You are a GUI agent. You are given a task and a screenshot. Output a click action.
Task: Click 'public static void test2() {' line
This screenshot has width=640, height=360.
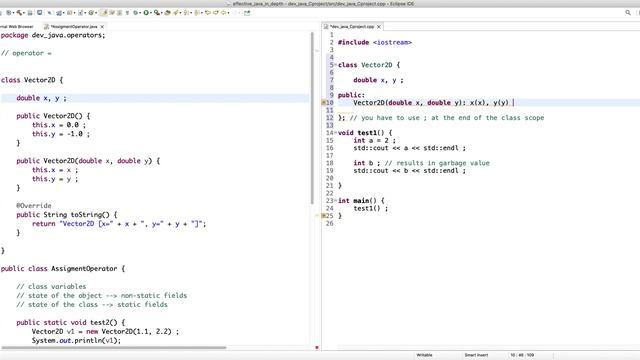pos(71,322)
